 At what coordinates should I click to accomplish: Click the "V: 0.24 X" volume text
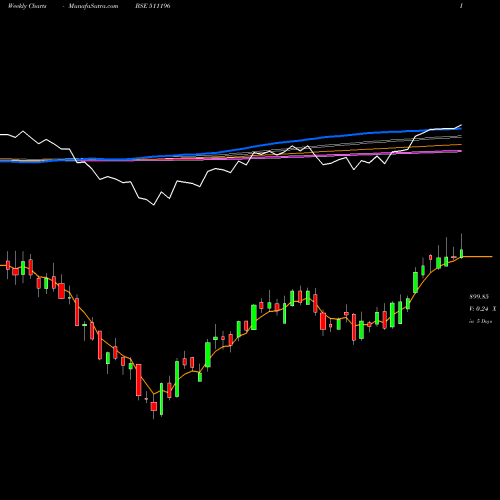(483, 309)
